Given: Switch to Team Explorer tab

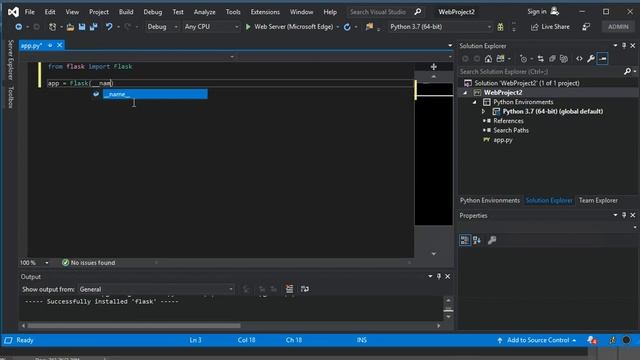Looking at the screenshot, I should (x=598, y=200).
